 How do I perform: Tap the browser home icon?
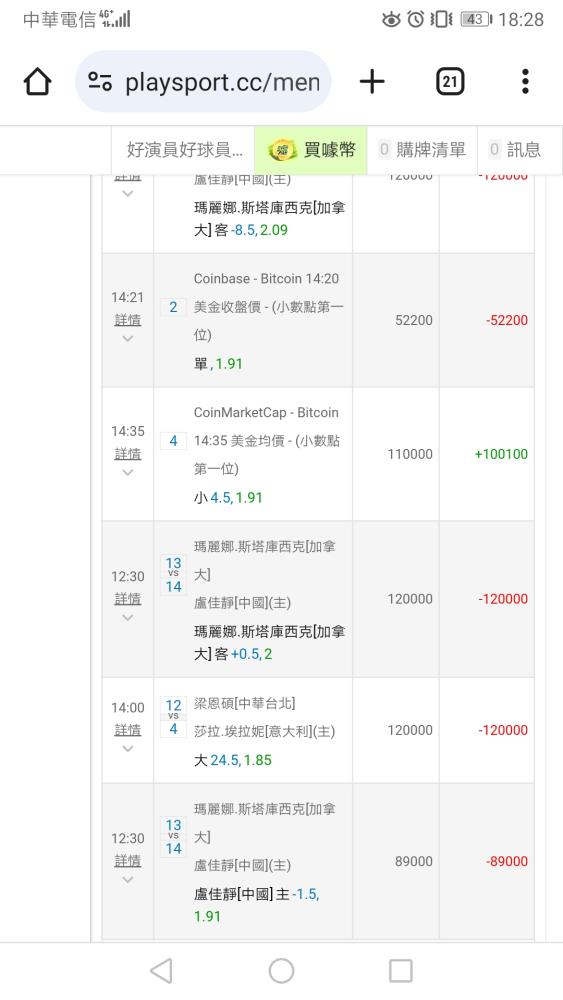(38, 82)
